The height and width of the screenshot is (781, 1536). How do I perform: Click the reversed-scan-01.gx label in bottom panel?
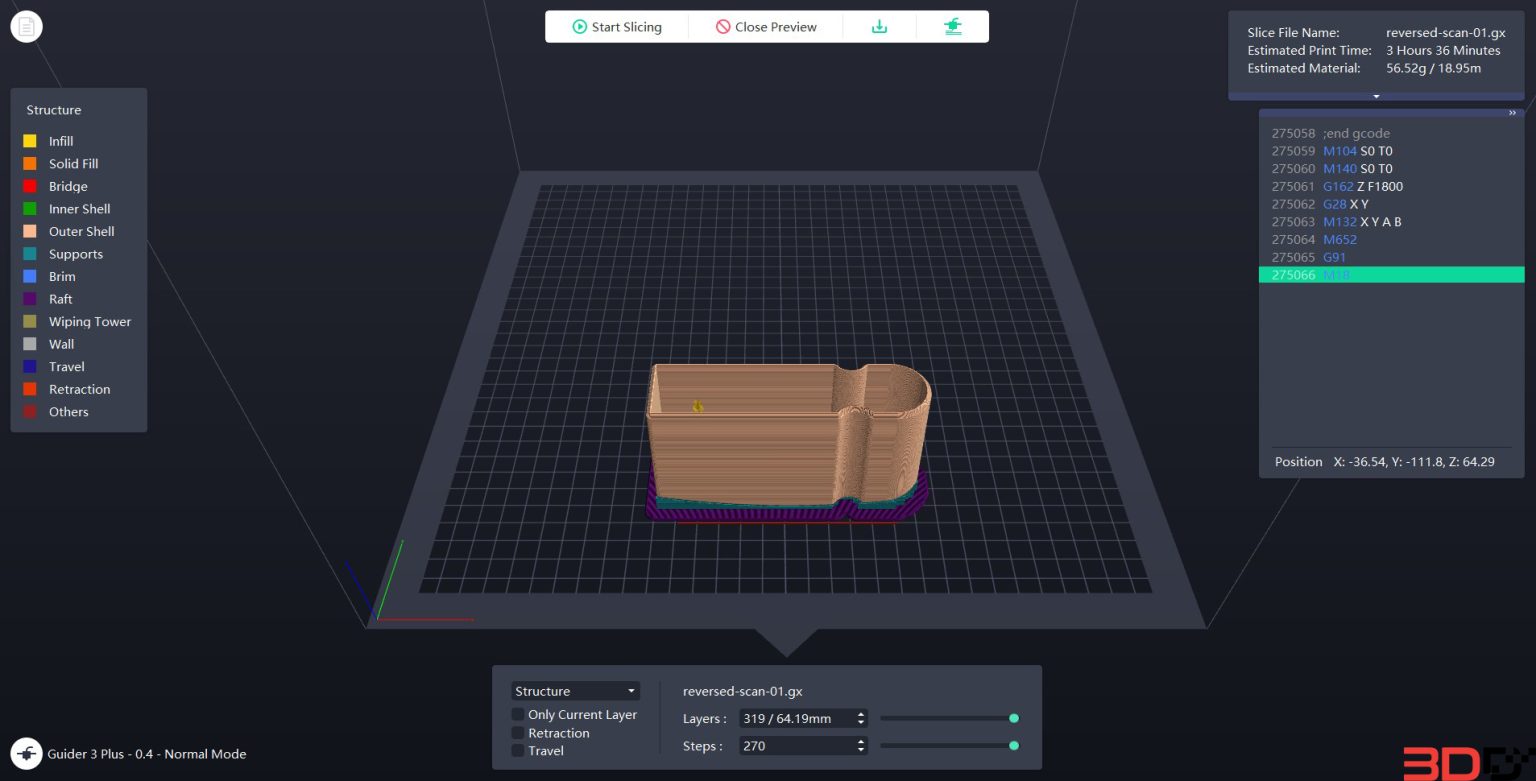[742, 691]
